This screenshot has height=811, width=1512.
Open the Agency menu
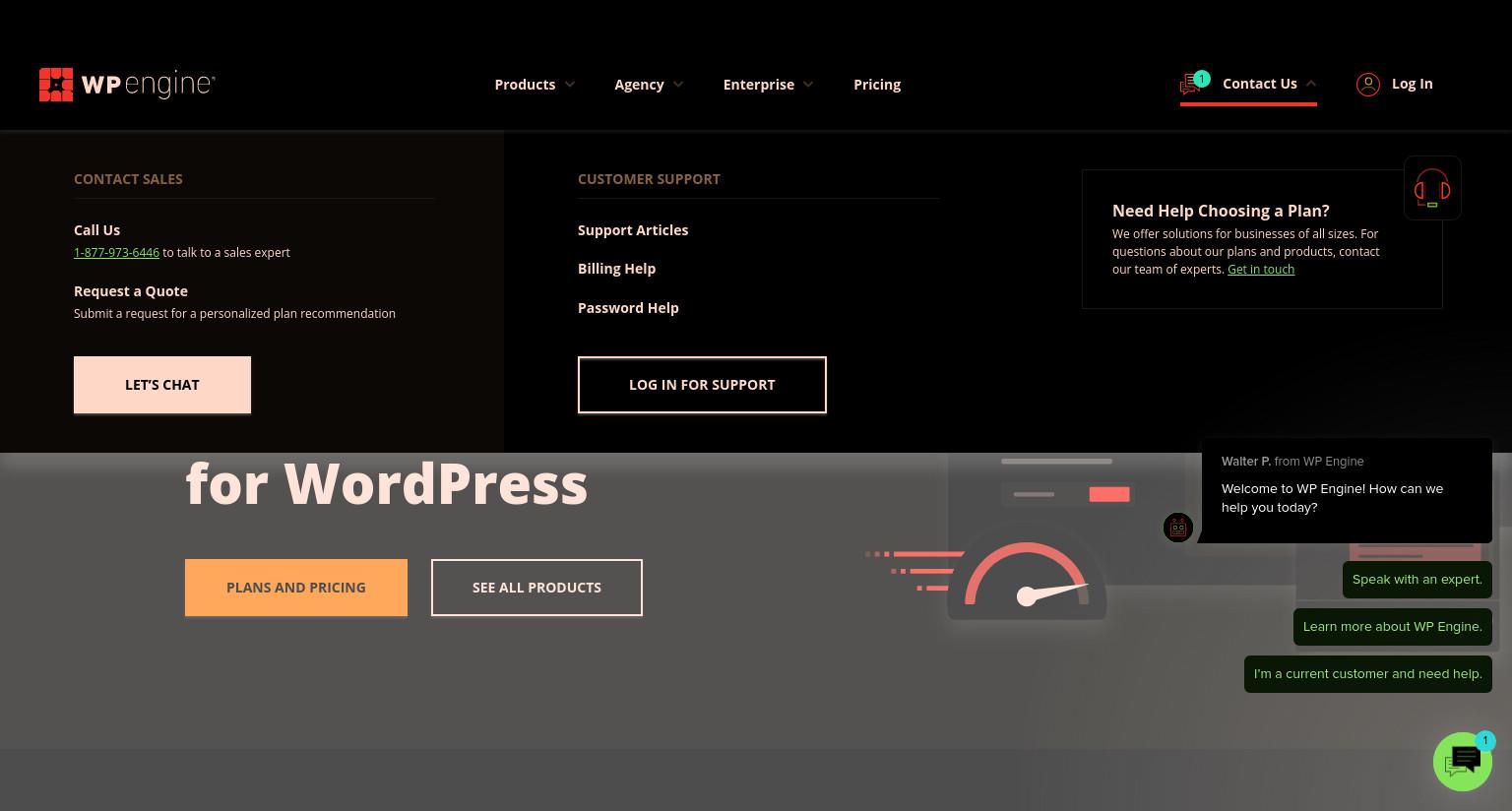pyautogui.click(x=639, y=85)
